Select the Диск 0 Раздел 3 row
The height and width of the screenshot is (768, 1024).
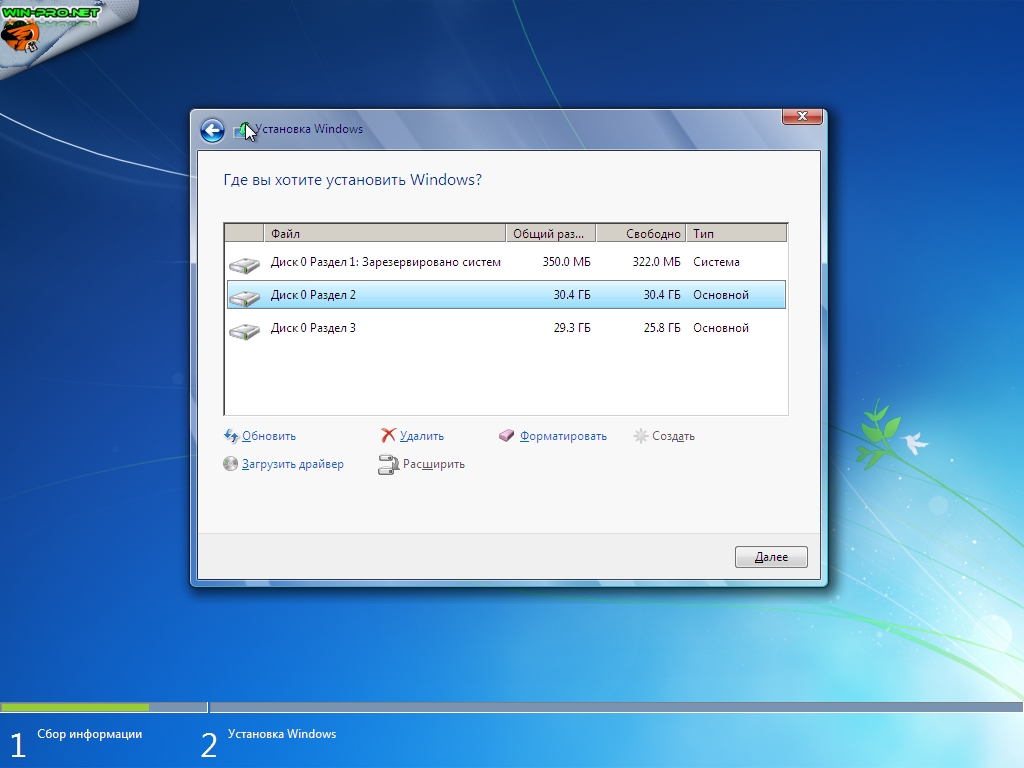[506, 328]
